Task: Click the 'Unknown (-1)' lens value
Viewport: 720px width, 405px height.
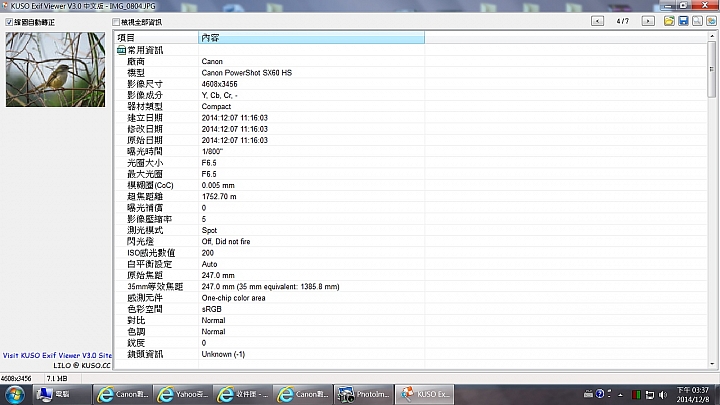Action: point(223,354)
